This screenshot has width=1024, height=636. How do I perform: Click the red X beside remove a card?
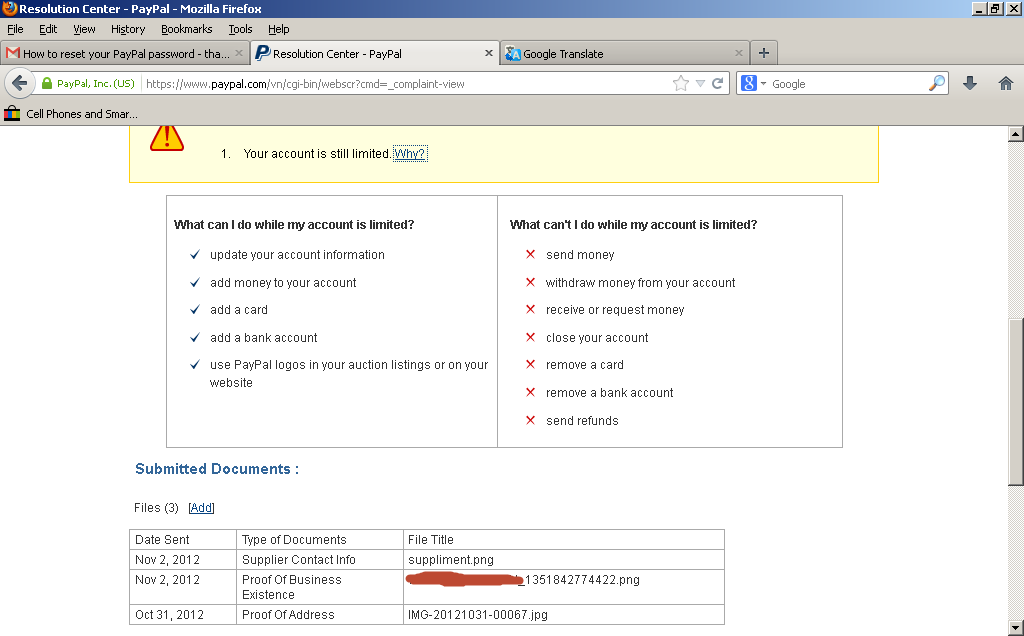pos(530,364)
